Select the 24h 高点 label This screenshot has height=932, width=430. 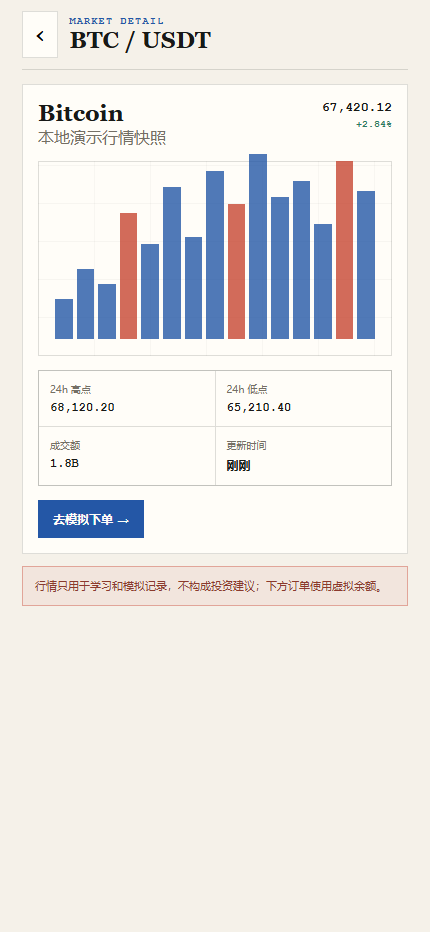[70, 389]
